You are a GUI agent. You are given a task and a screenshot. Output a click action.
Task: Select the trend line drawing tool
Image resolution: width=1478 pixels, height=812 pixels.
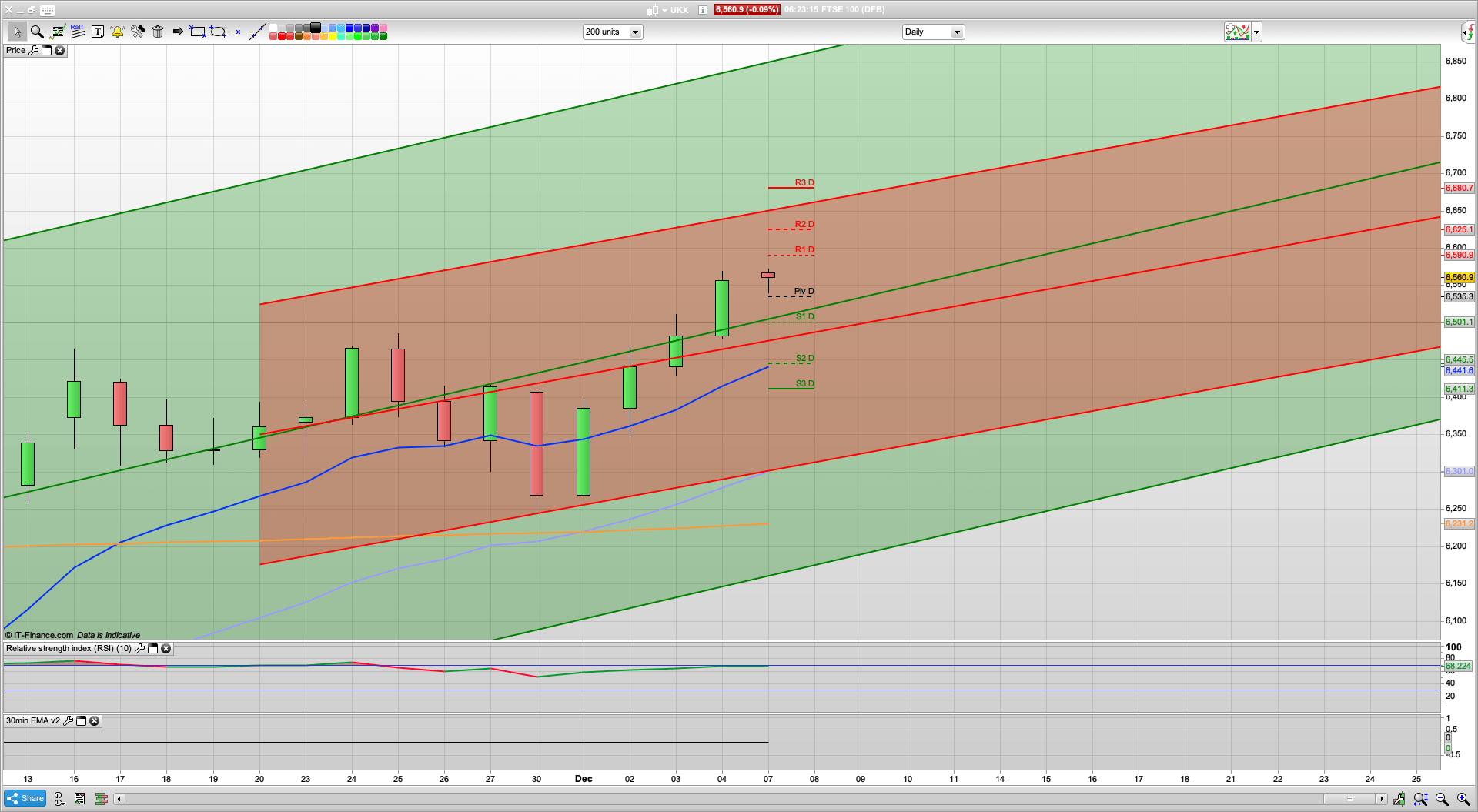(258, 31)
